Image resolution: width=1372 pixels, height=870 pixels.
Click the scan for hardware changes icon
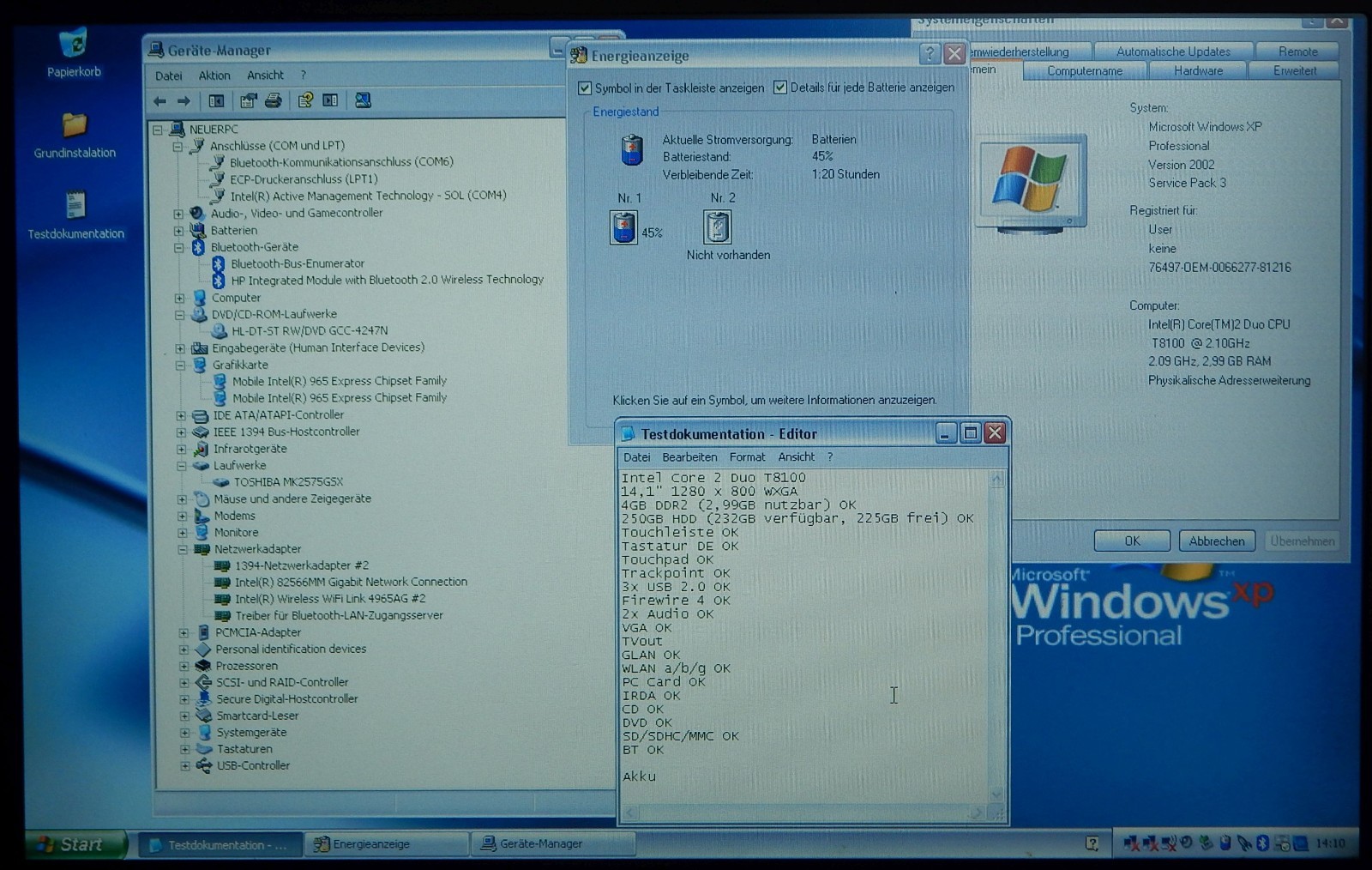point(364,101)
